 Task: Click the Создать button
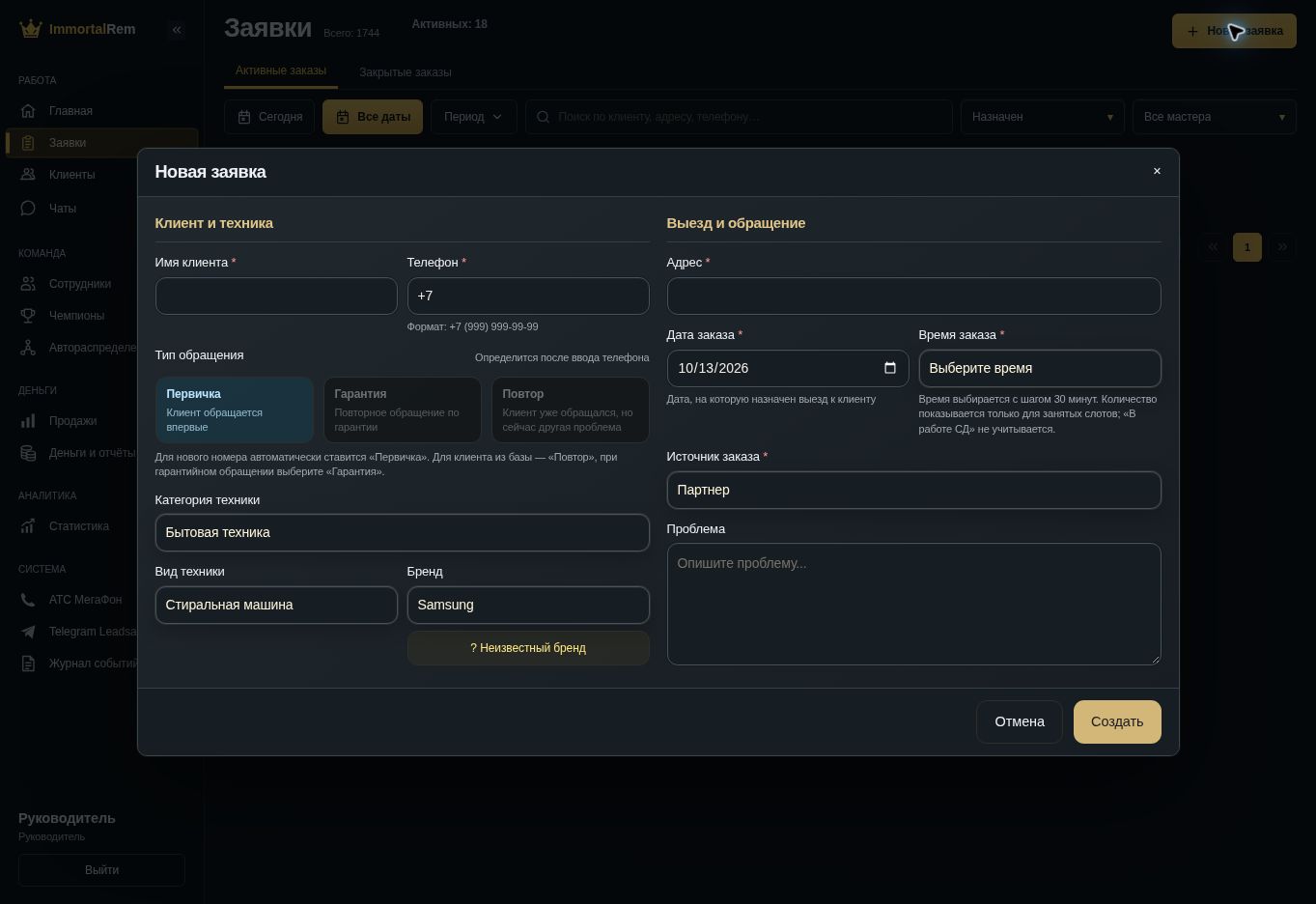(1117, 722)
